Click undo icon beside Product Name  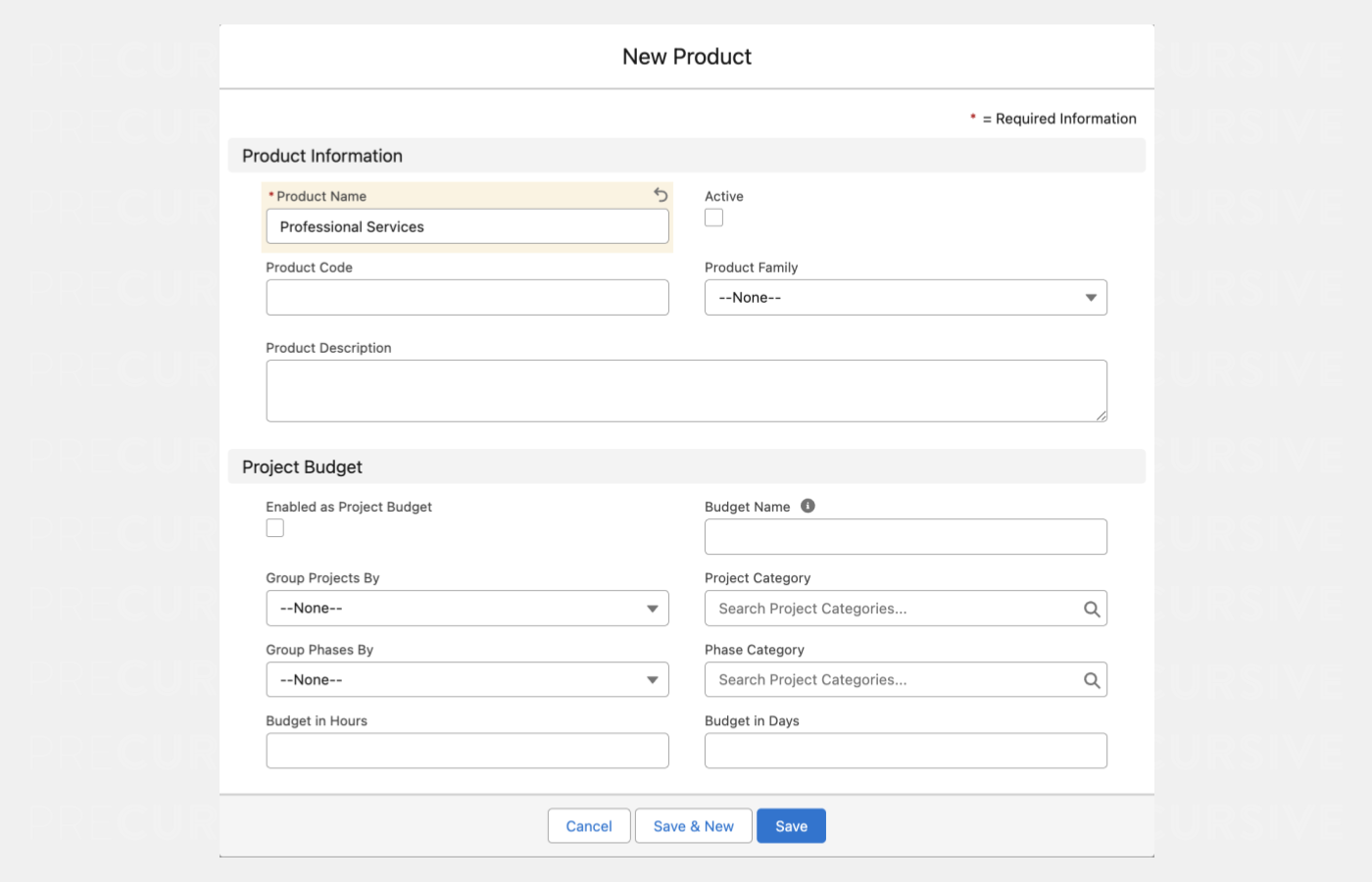(x=661, y=195)
